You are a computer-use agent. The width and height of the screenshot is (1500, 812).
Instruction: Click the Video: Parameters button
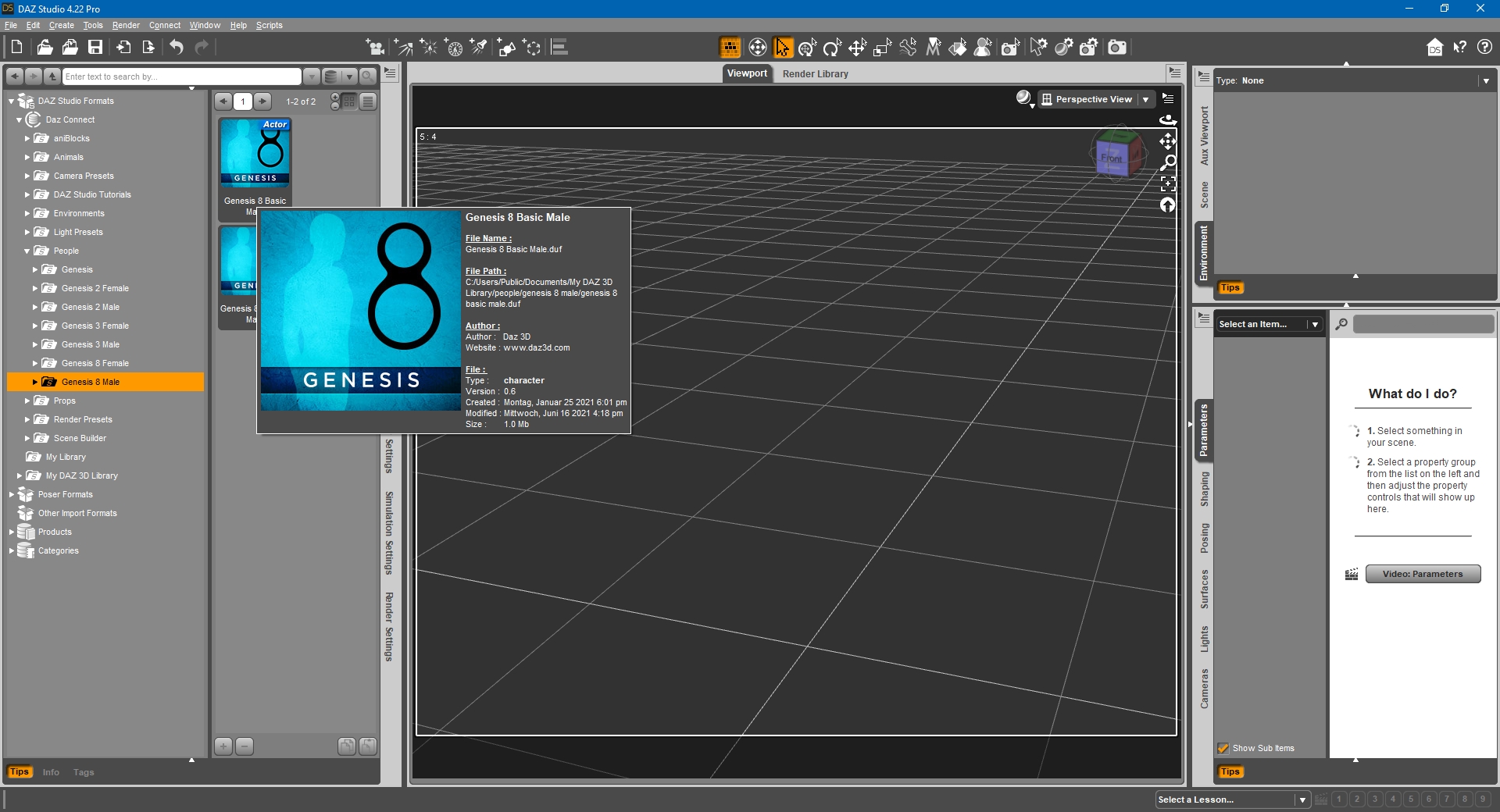click(x=1423, y=574)
